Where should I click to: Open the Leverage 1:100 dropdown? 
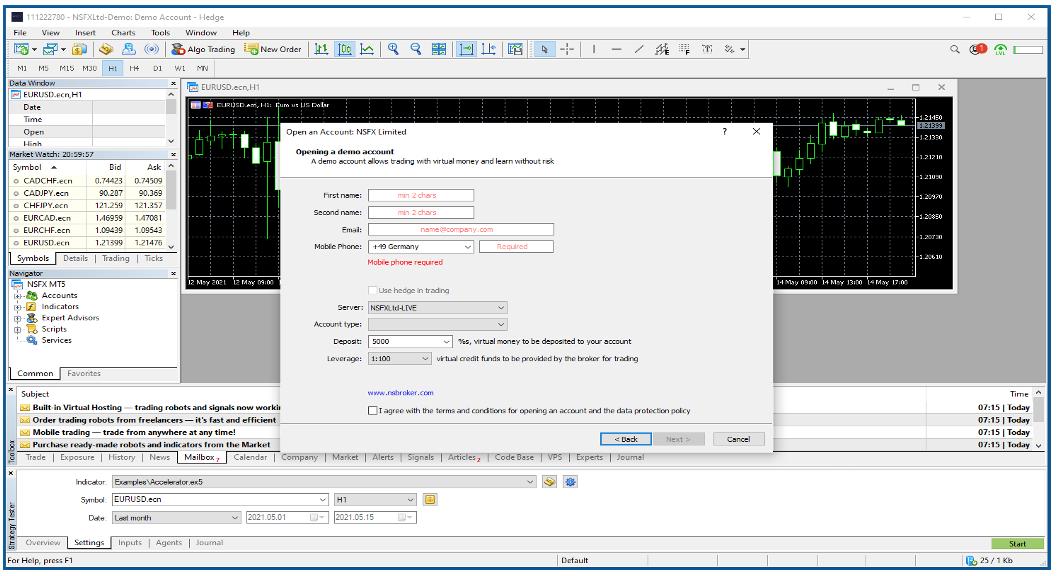point(400,359)
